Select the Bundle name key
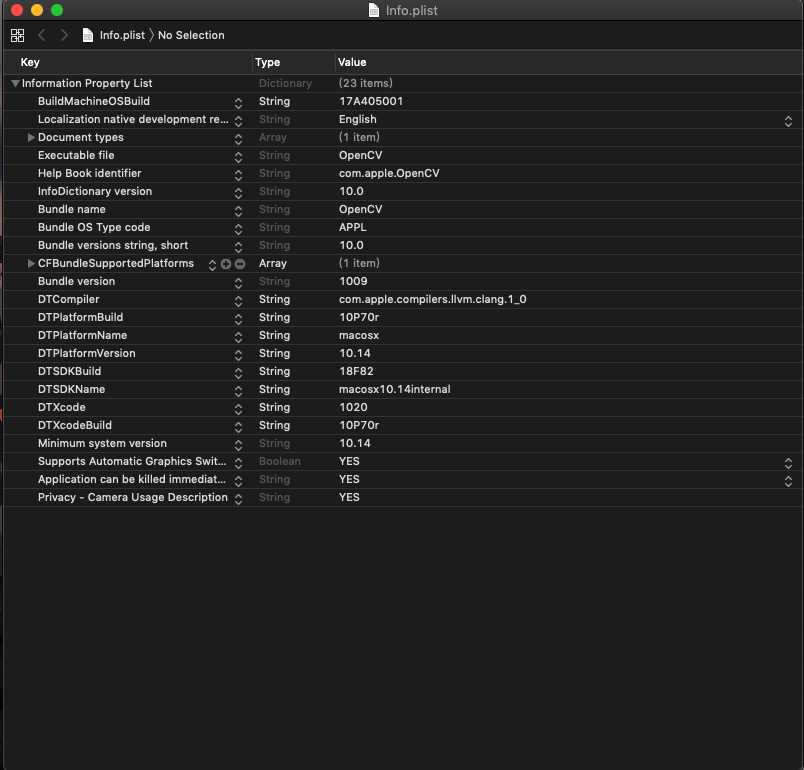Screen dimensions: 804x770 (71, 209)
